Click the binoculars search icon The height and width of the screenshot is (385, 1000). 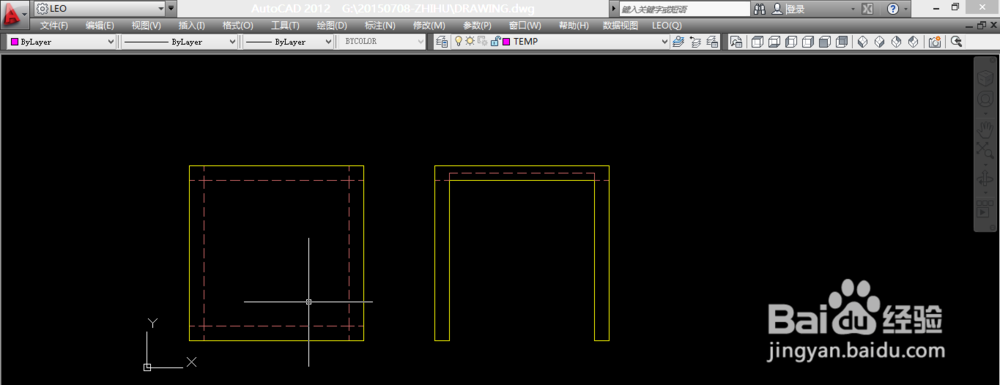760,9
